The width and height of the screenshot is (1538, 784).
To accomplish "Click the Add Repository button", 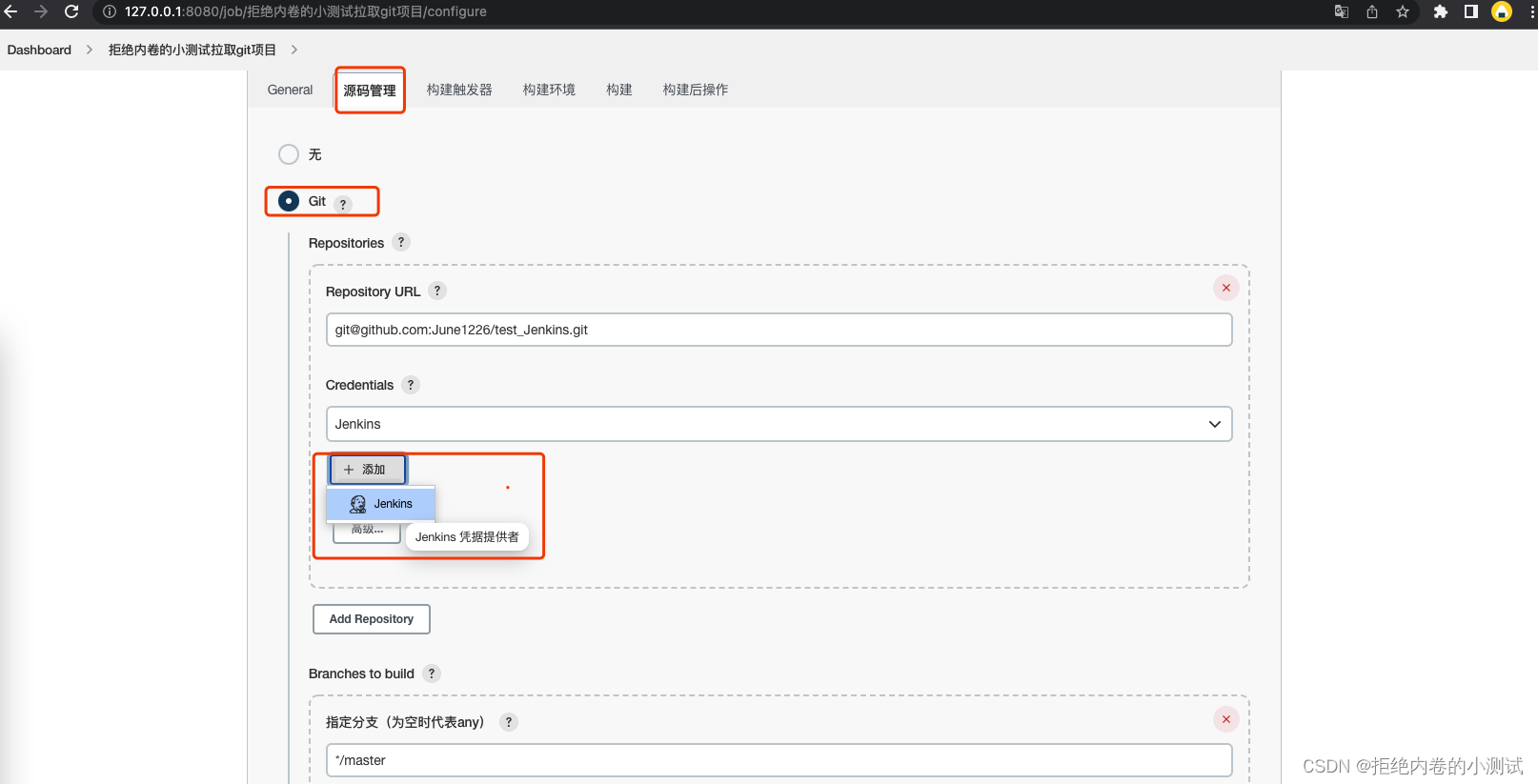I will click(x=372, y=619).
